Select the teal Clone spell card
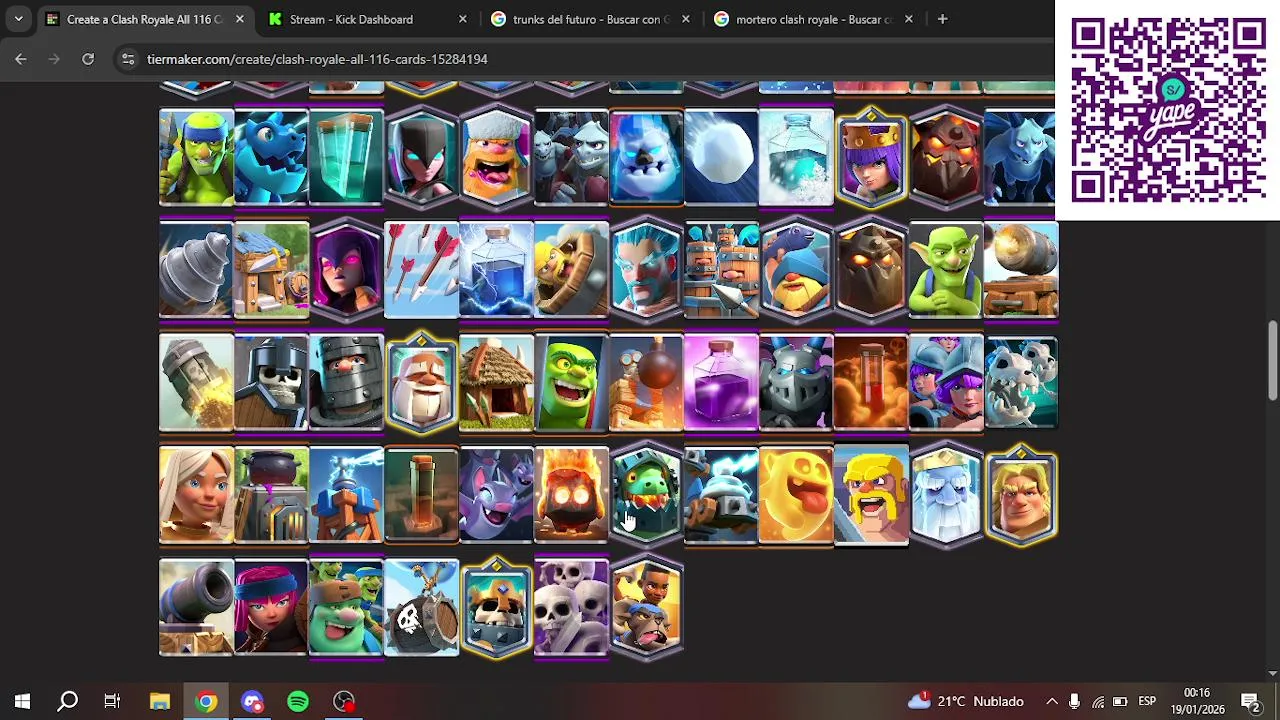 point(346,157)
